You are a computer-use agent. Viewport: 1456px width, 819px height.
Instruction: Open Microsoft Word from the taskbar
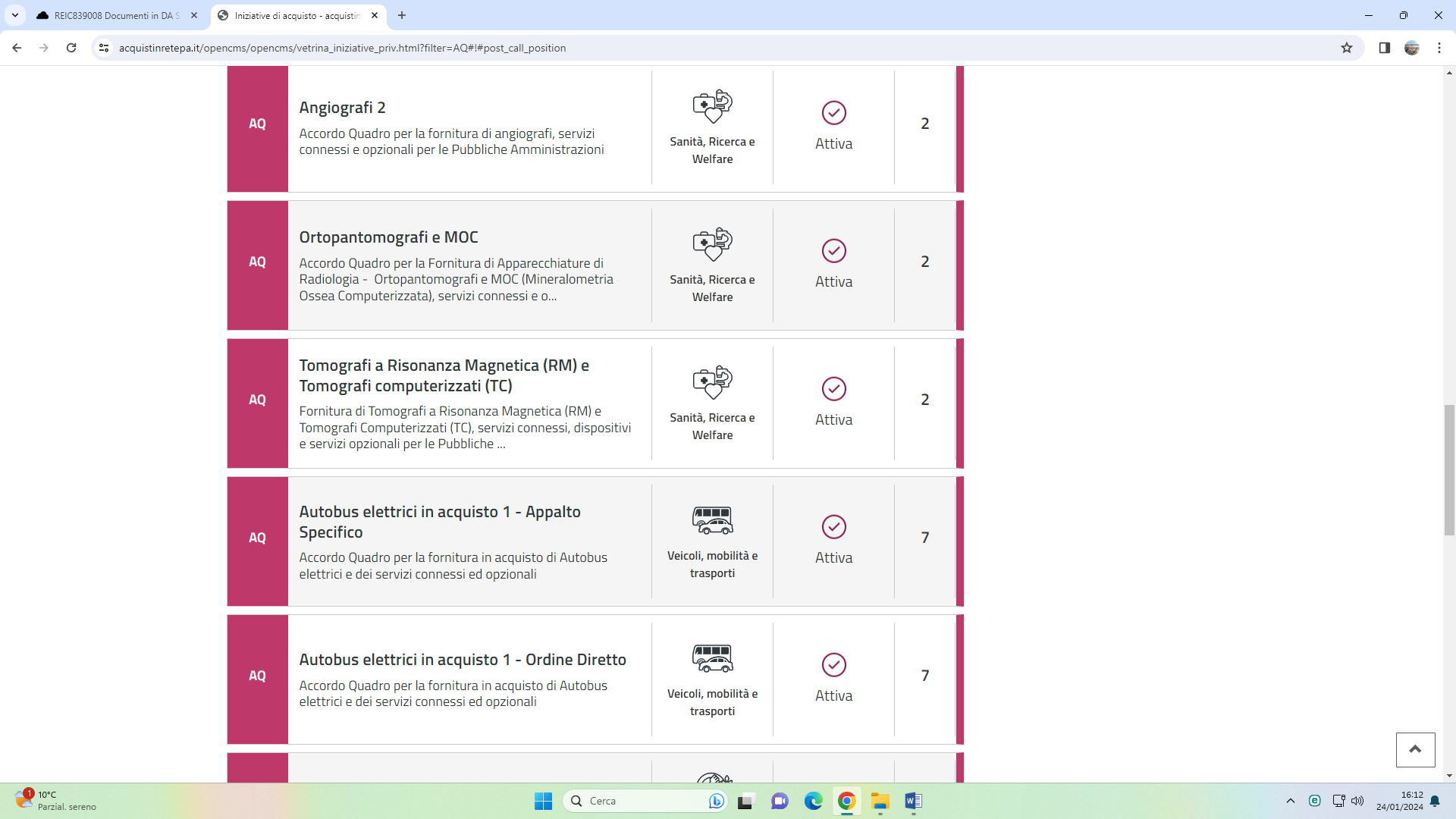coord(913,801)
